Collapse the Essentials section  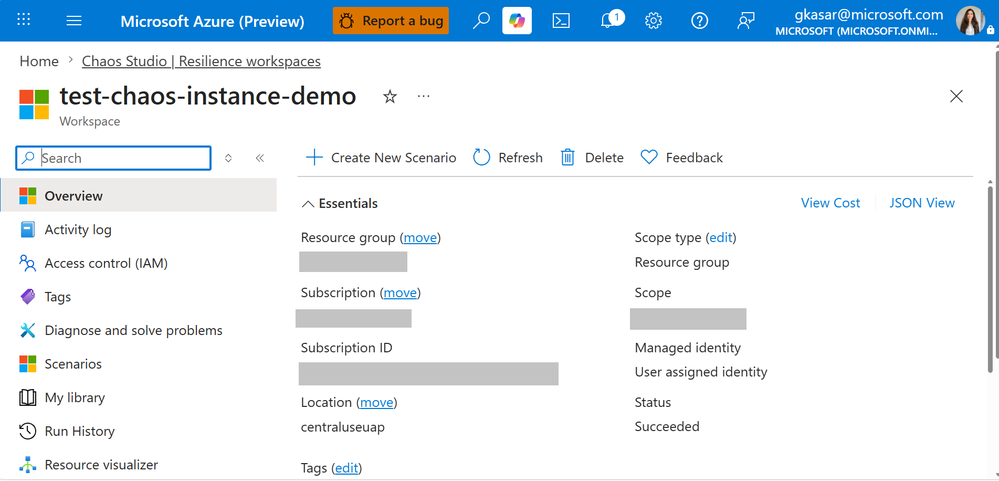[x=340, y=203]
